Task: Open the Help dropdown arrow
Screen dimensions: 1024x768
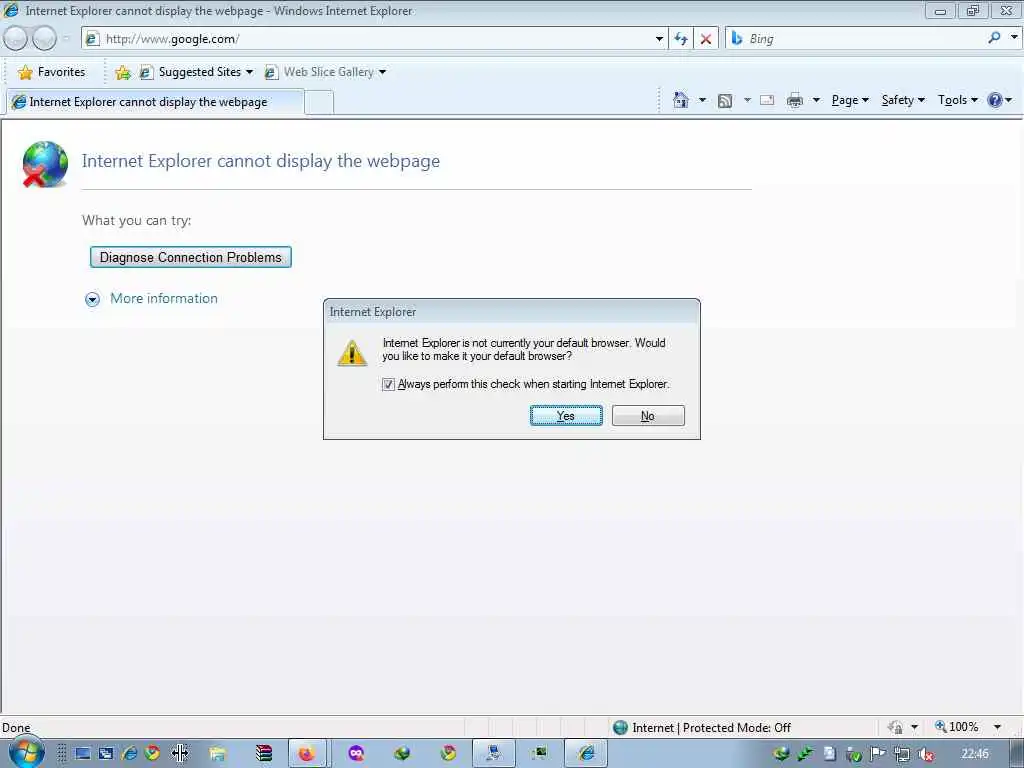Action: click(1009, 101)
